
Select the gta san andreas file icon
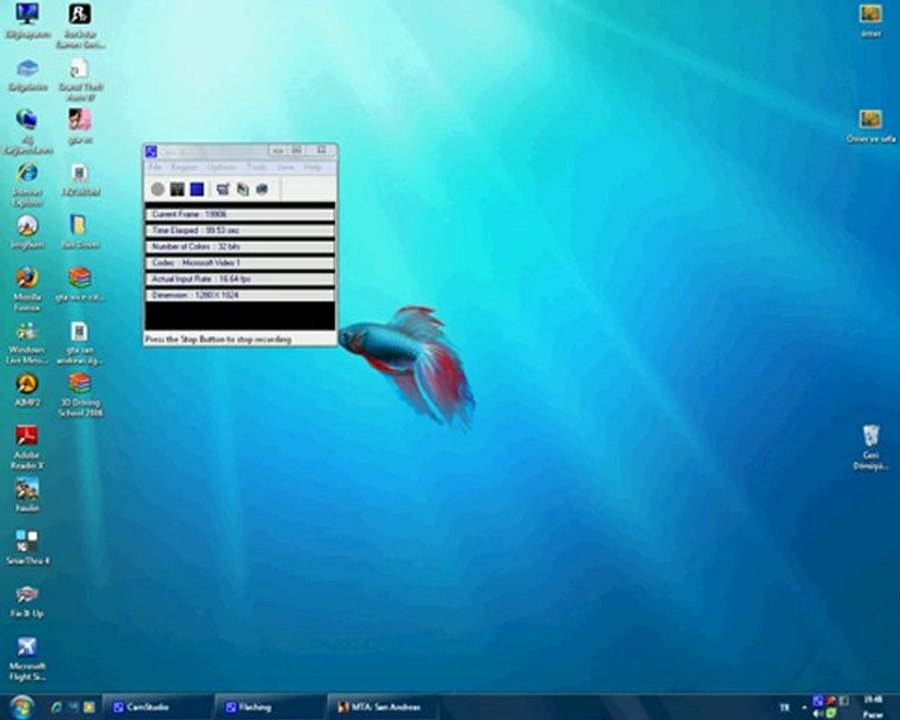click(80, 342)
